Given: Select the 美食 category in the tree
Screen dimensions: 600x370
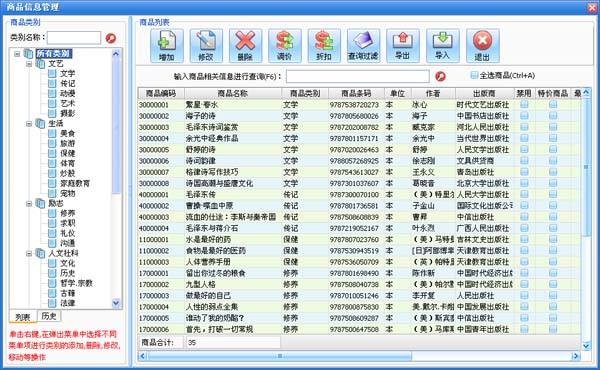Looking at the screenshot, I should [67, 134].
